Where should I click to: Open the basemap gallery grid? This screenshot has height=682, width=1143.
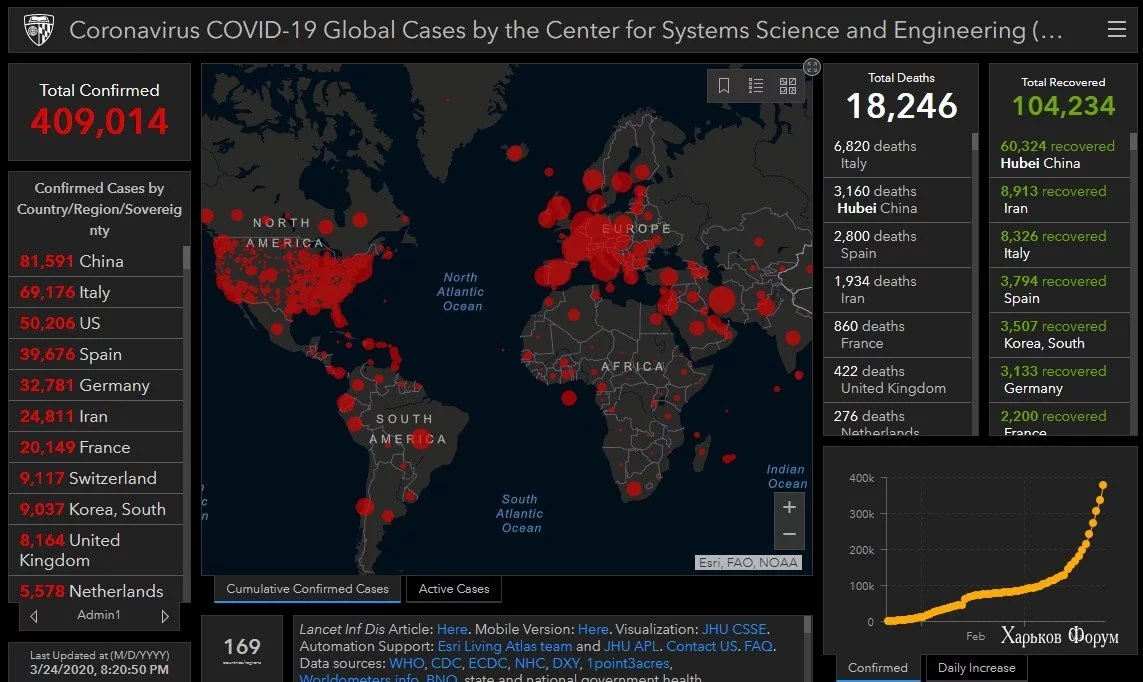tap(788, 86)
